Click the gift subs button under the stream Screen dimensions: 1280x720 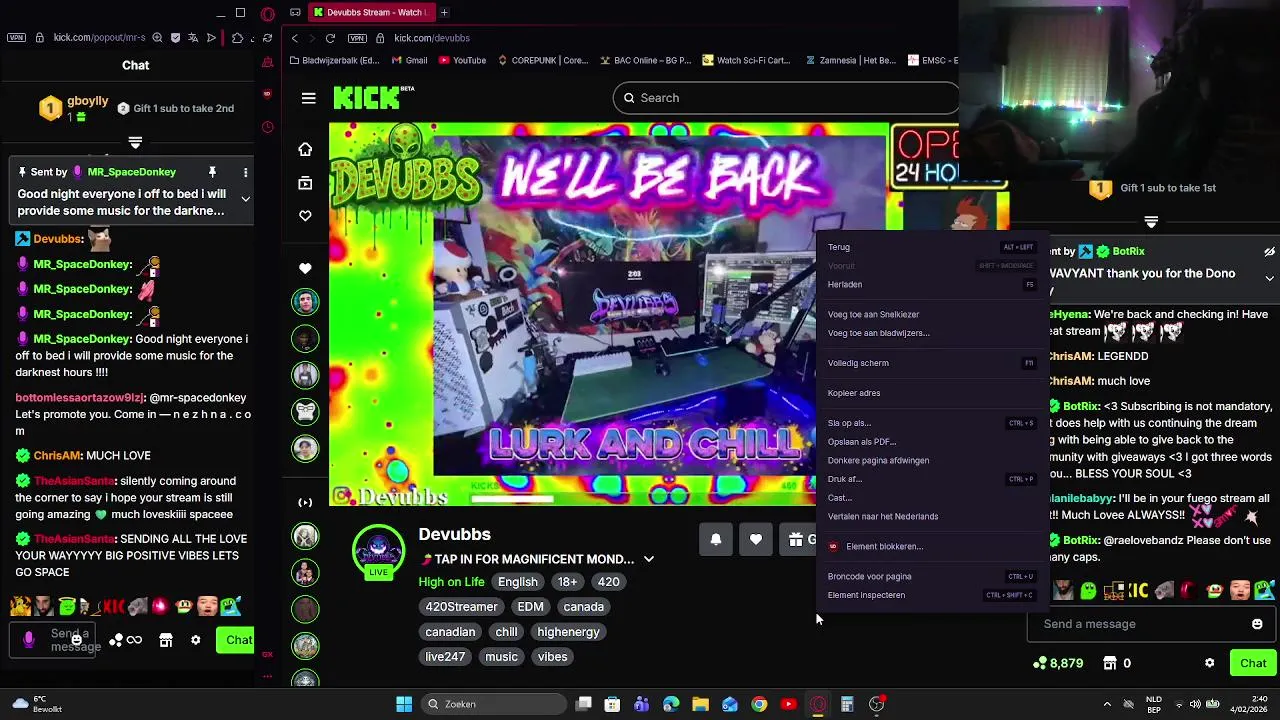point(797,540)
